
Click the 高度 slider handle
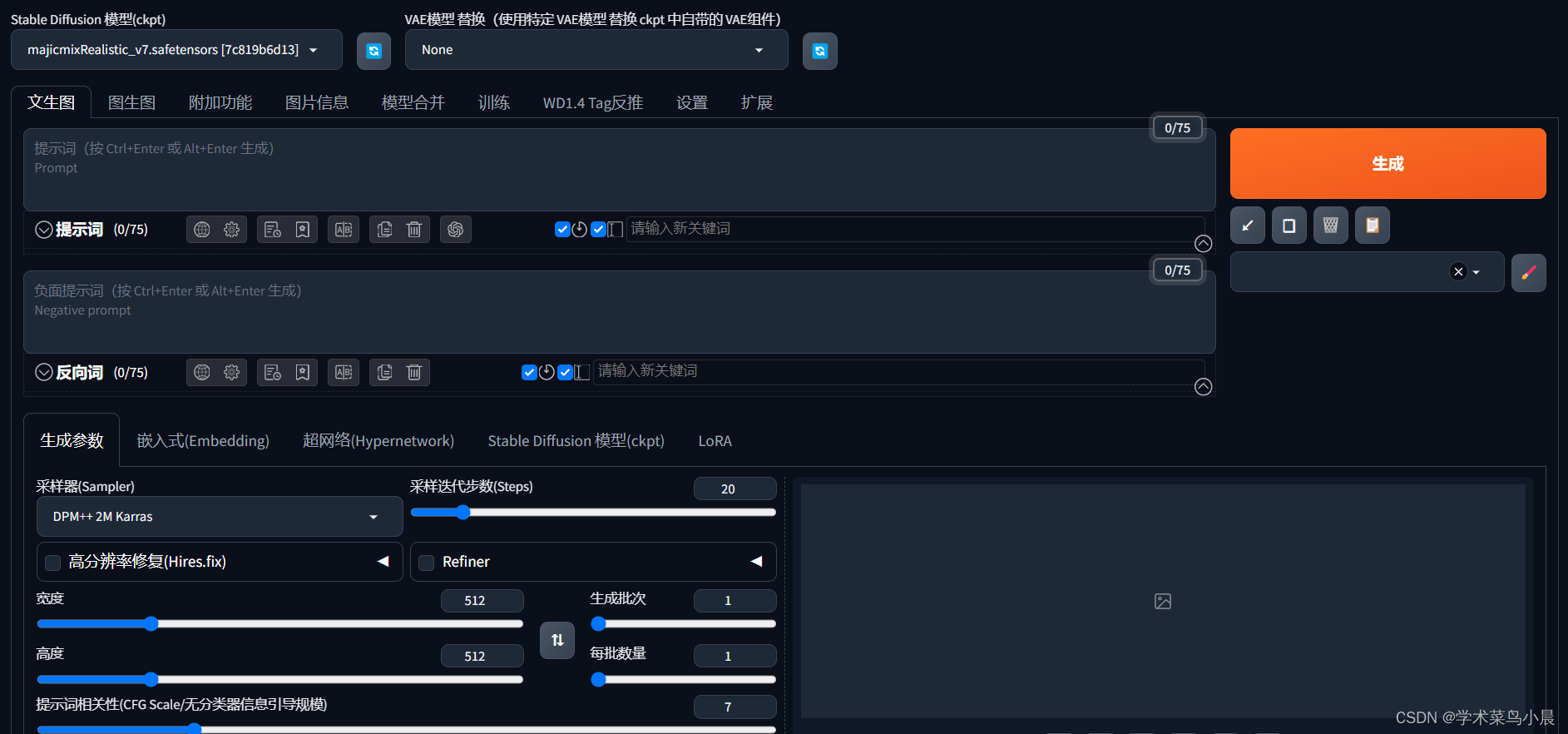tap(151, 679)
